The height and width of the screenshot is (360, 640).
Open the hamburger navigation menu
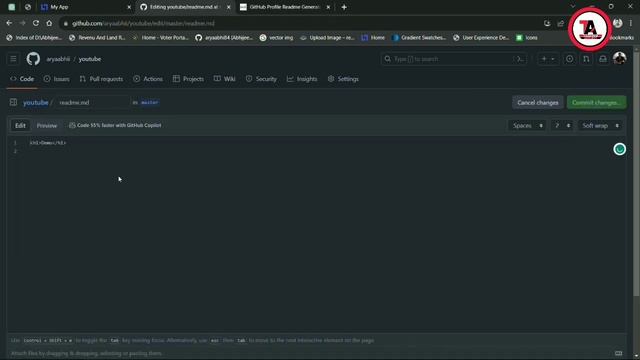13,59
